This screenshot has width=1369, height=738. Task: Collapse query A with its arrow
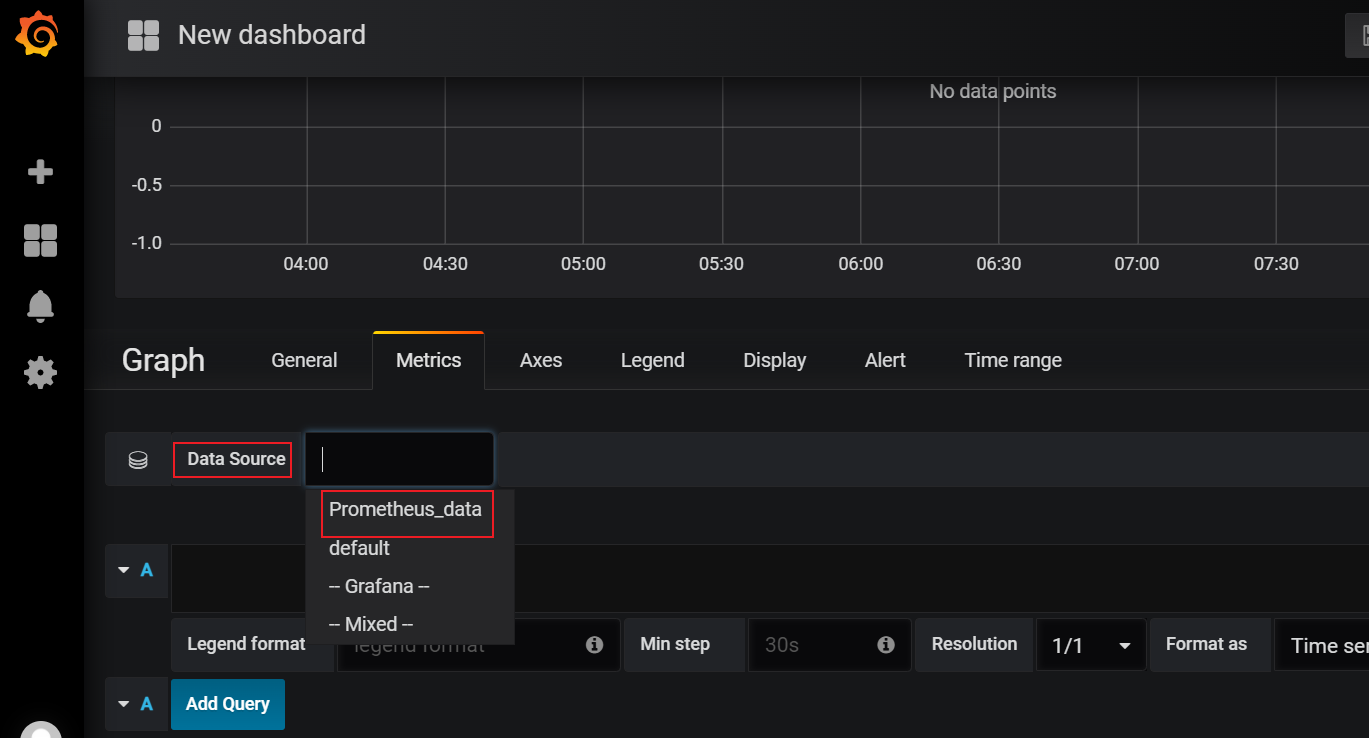(x=124, y=570)
